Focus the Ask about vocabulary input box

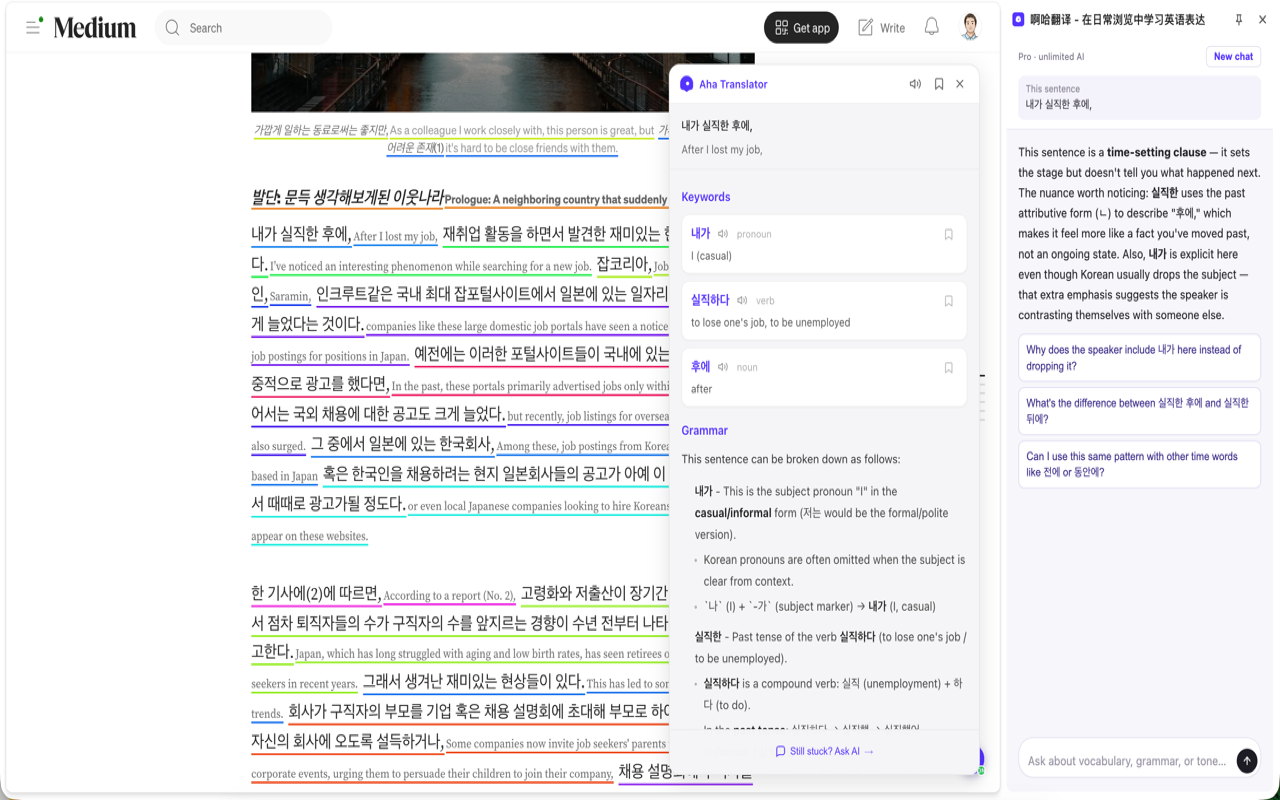click(1127, 761)
